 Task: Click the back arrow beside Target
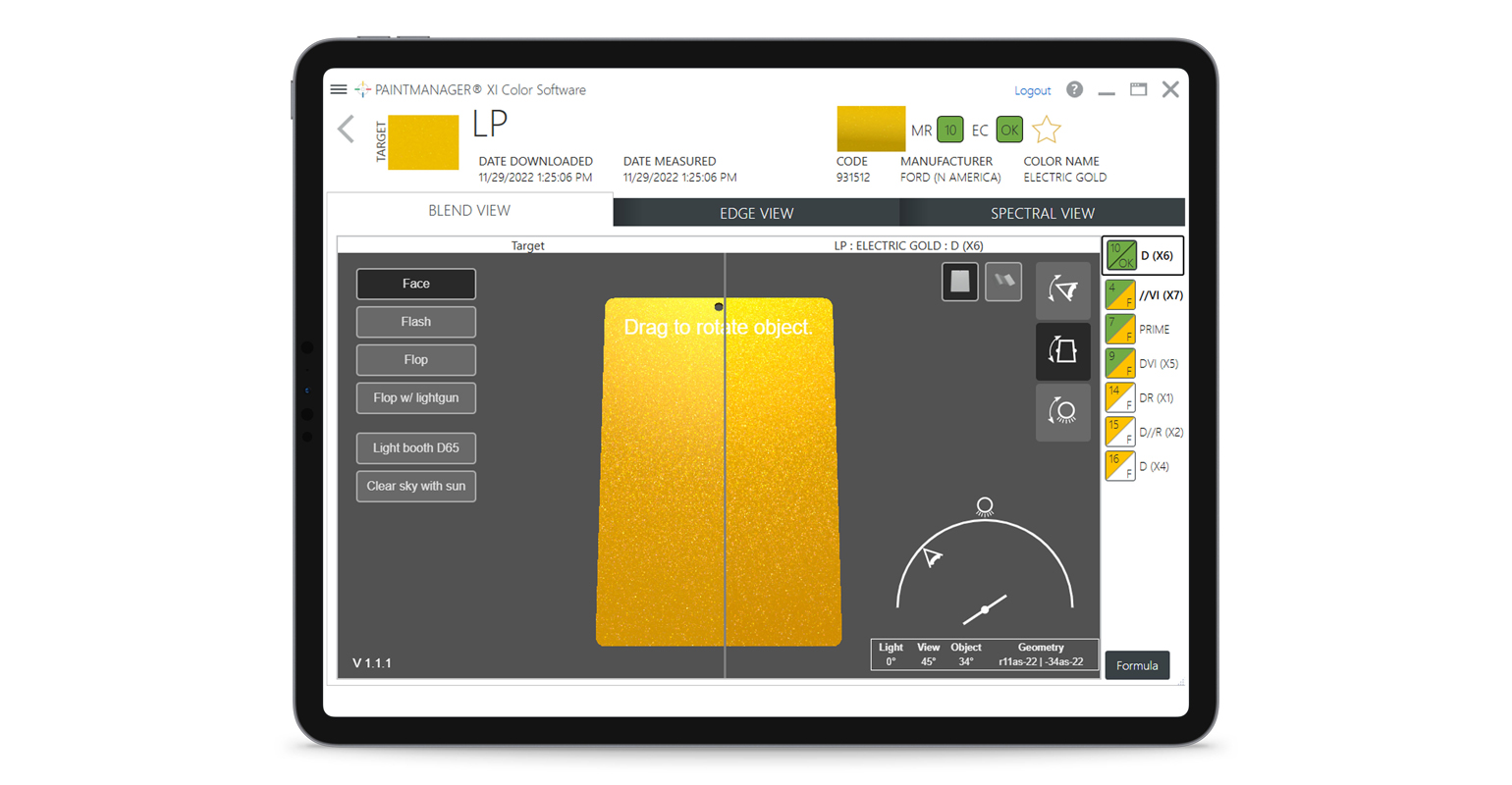tap(346, 130)
